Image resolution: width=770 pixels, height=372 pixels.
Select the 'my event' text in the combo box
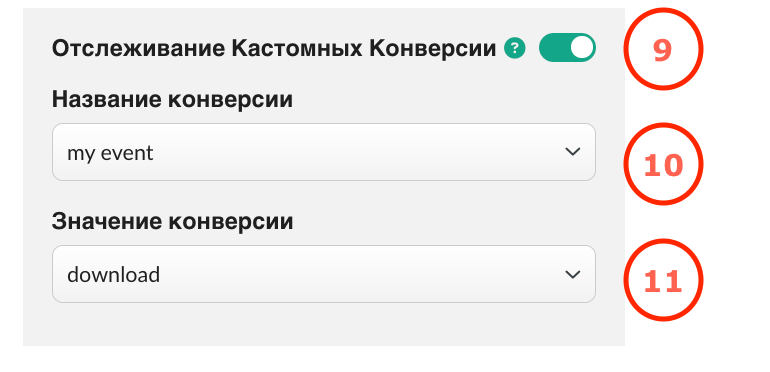110,153
